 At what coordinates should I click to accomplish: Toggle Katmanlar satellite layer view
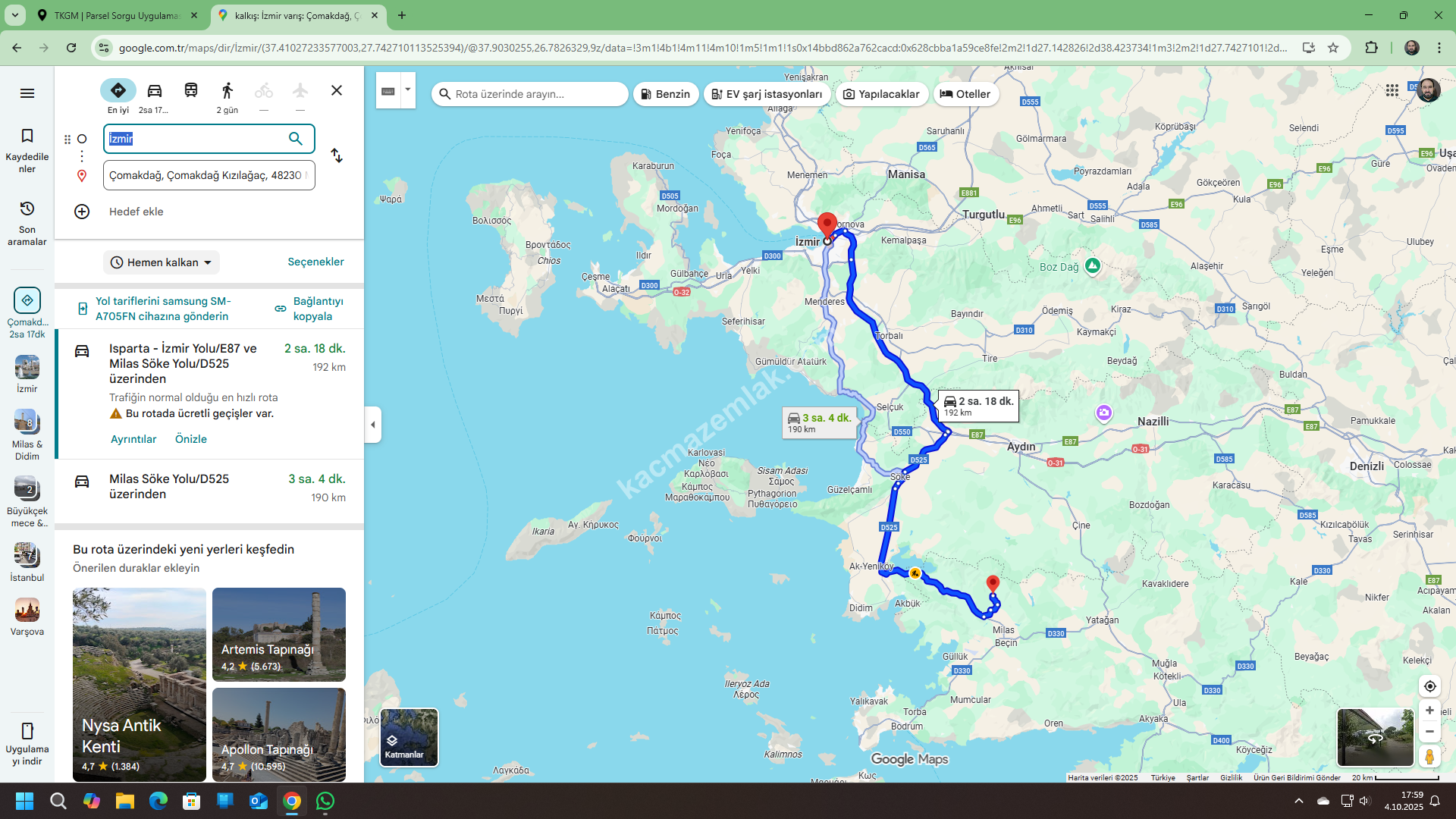(409, 737)
